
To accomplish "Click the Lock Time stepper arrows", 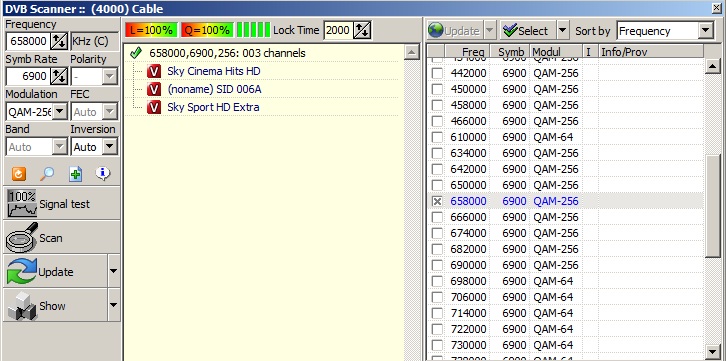I will (362, 31).
